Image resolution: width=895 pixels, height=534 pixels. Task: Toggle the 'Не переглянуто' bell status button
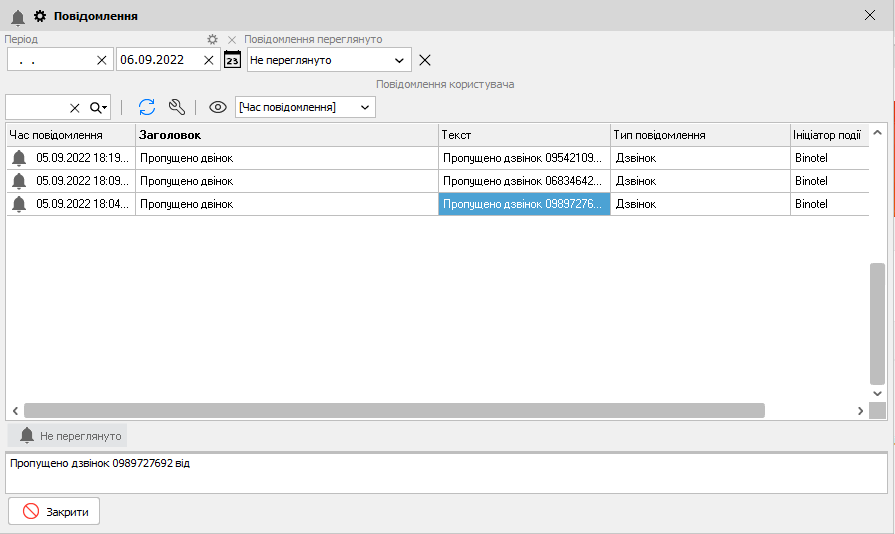68,436
